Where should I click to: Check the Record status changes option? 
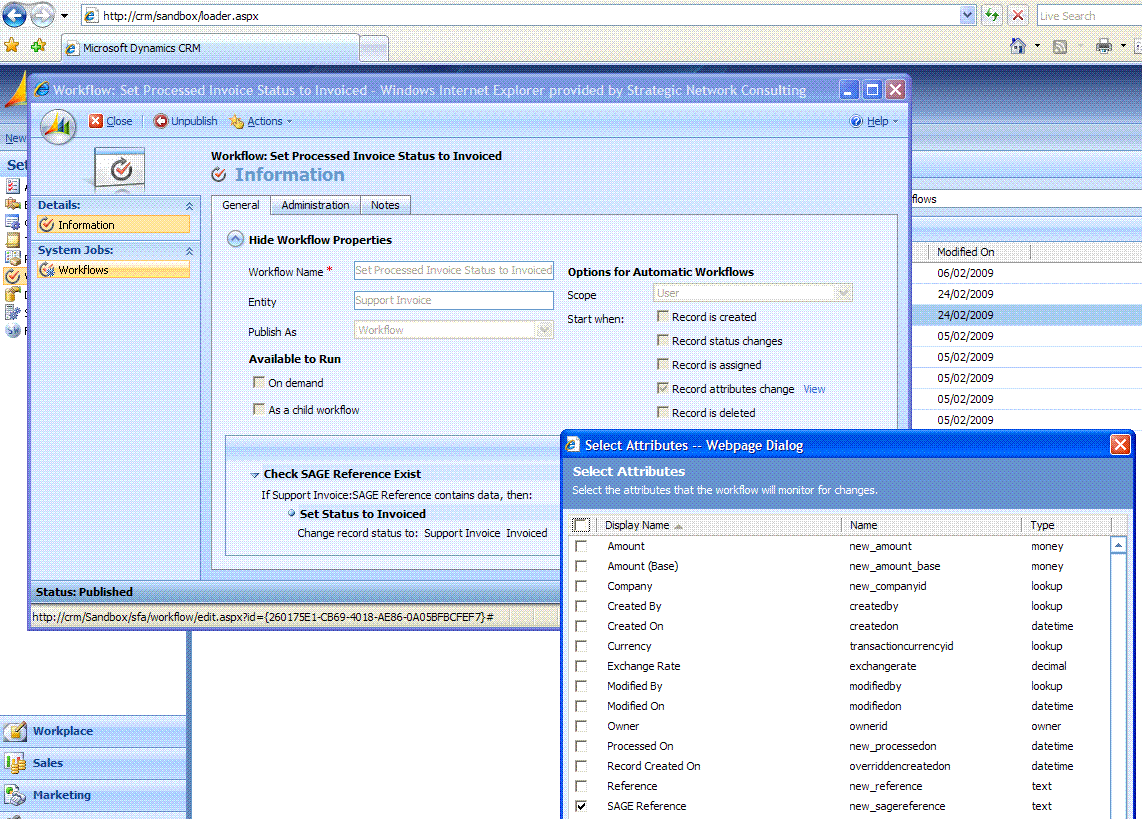pos(663,340)
